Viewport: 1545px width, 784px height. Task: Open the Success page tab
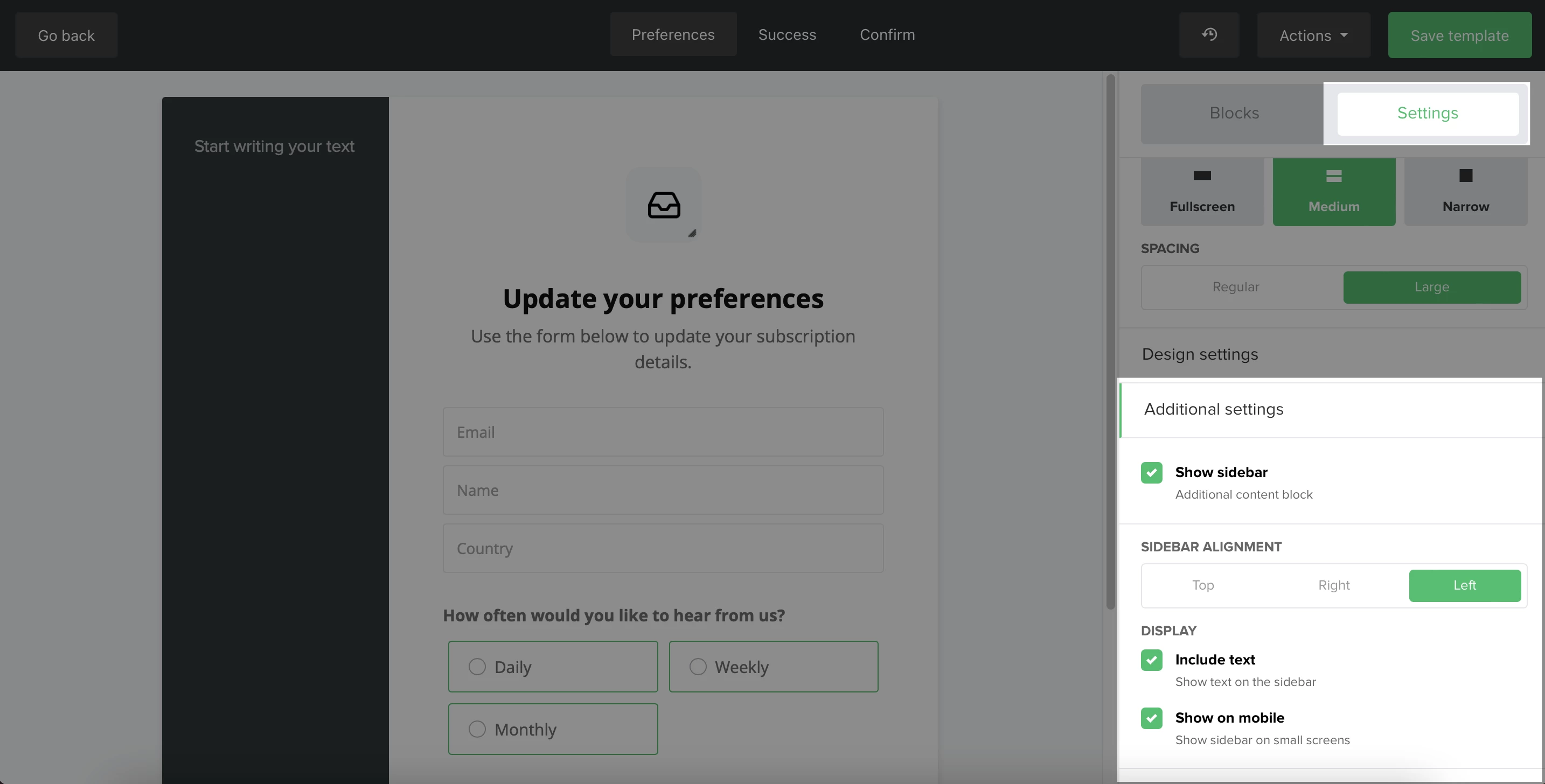click(787, 35)
